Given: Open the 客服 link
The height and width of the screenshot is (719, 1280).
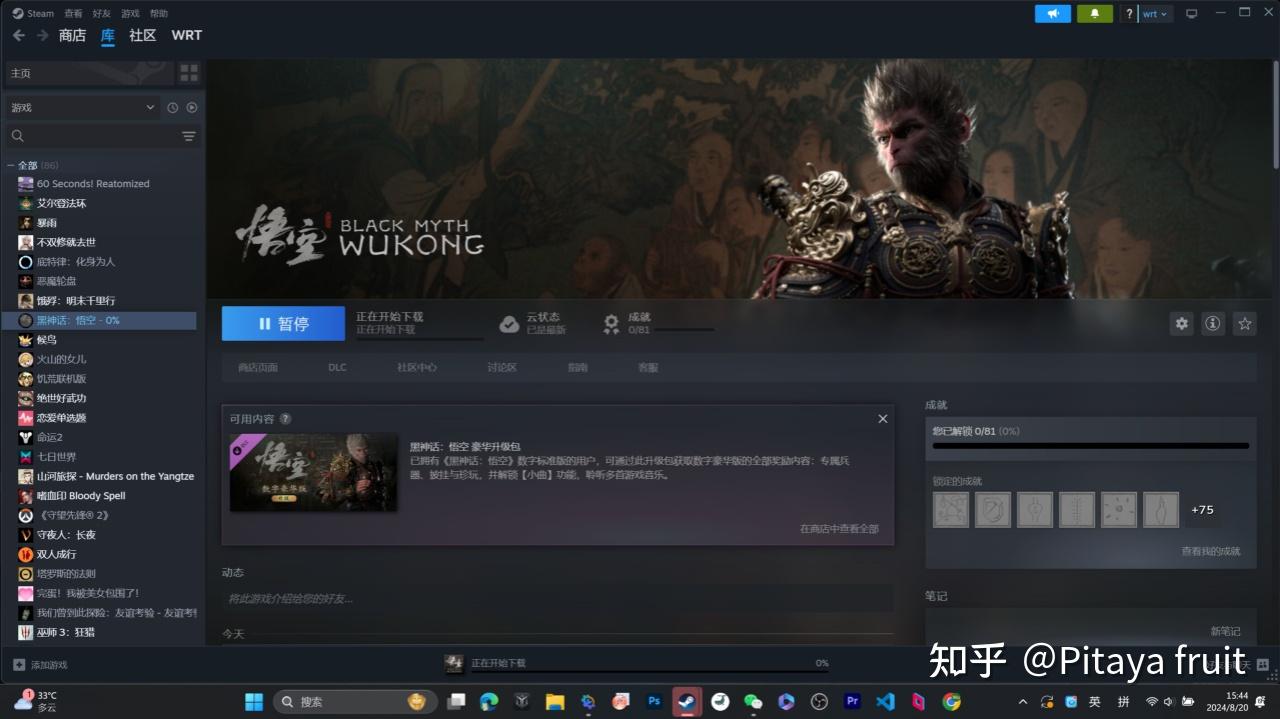Looking at the screenshot, I should (x=648, y=367).
